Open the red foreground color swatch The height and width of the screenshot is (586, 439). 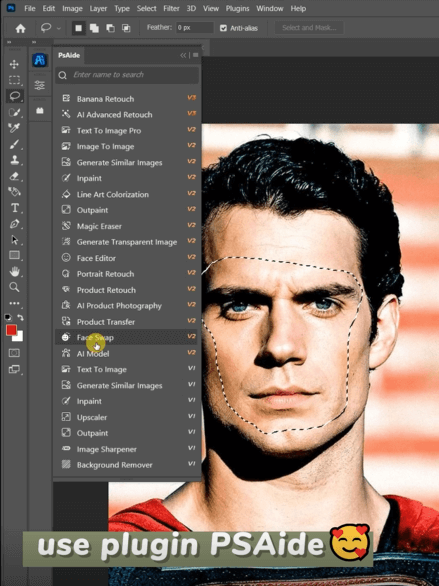click(x=12, y=330)
